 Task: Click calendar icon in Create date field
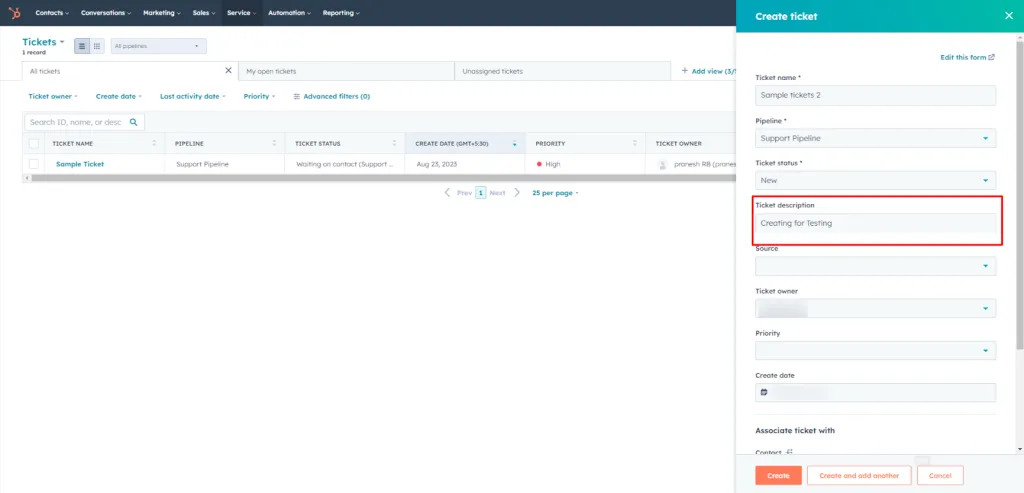[x=764, y=392]
